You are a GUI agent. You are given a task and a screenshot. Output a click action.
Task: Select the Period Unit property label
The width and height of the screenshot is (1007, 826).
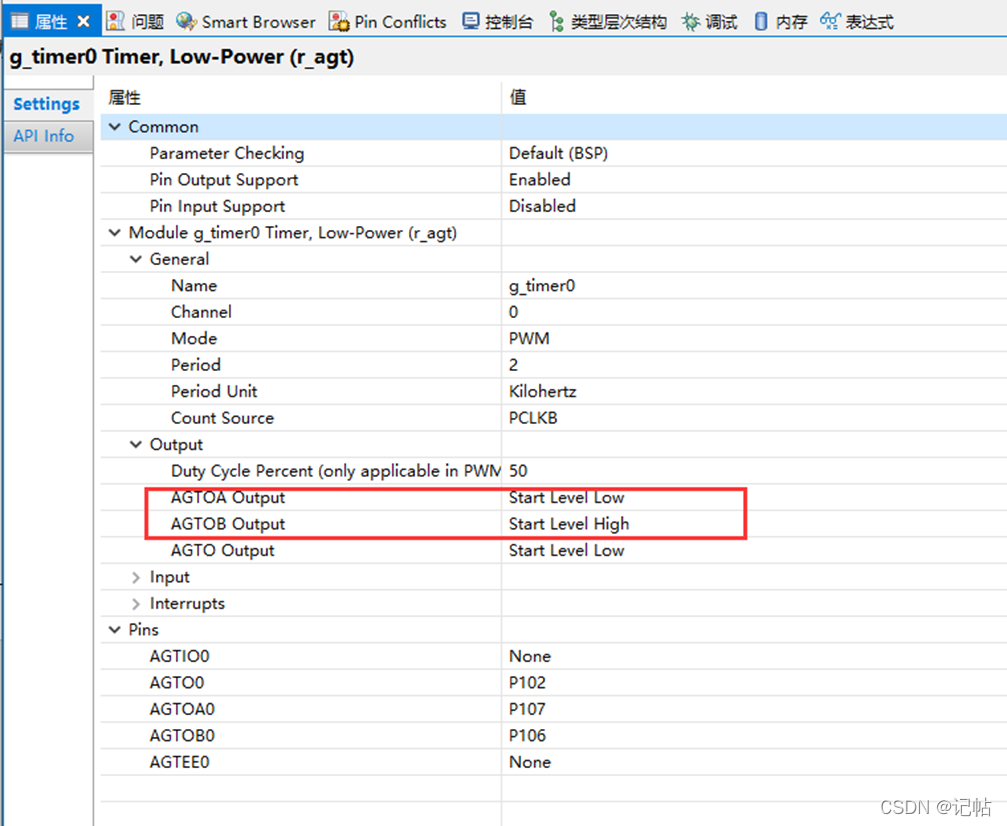[x=214, y=391]
